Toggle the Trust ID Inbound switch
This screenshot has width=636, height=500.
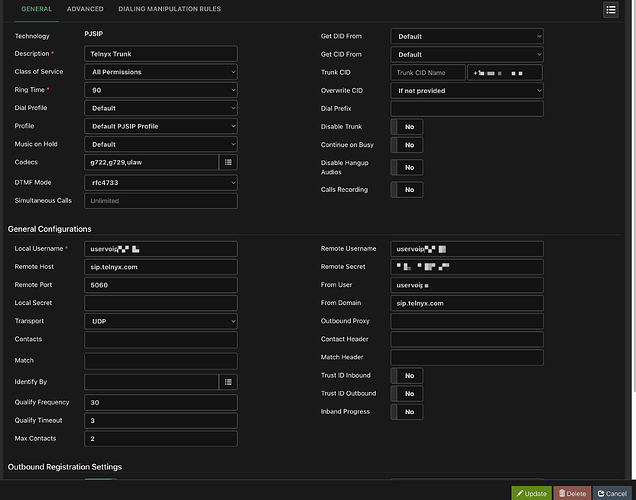407,376
